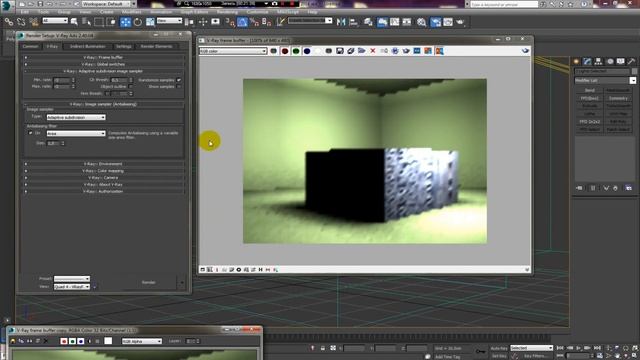
Task: Click the Select by Name icon
Action: click(x=86, y=22)
